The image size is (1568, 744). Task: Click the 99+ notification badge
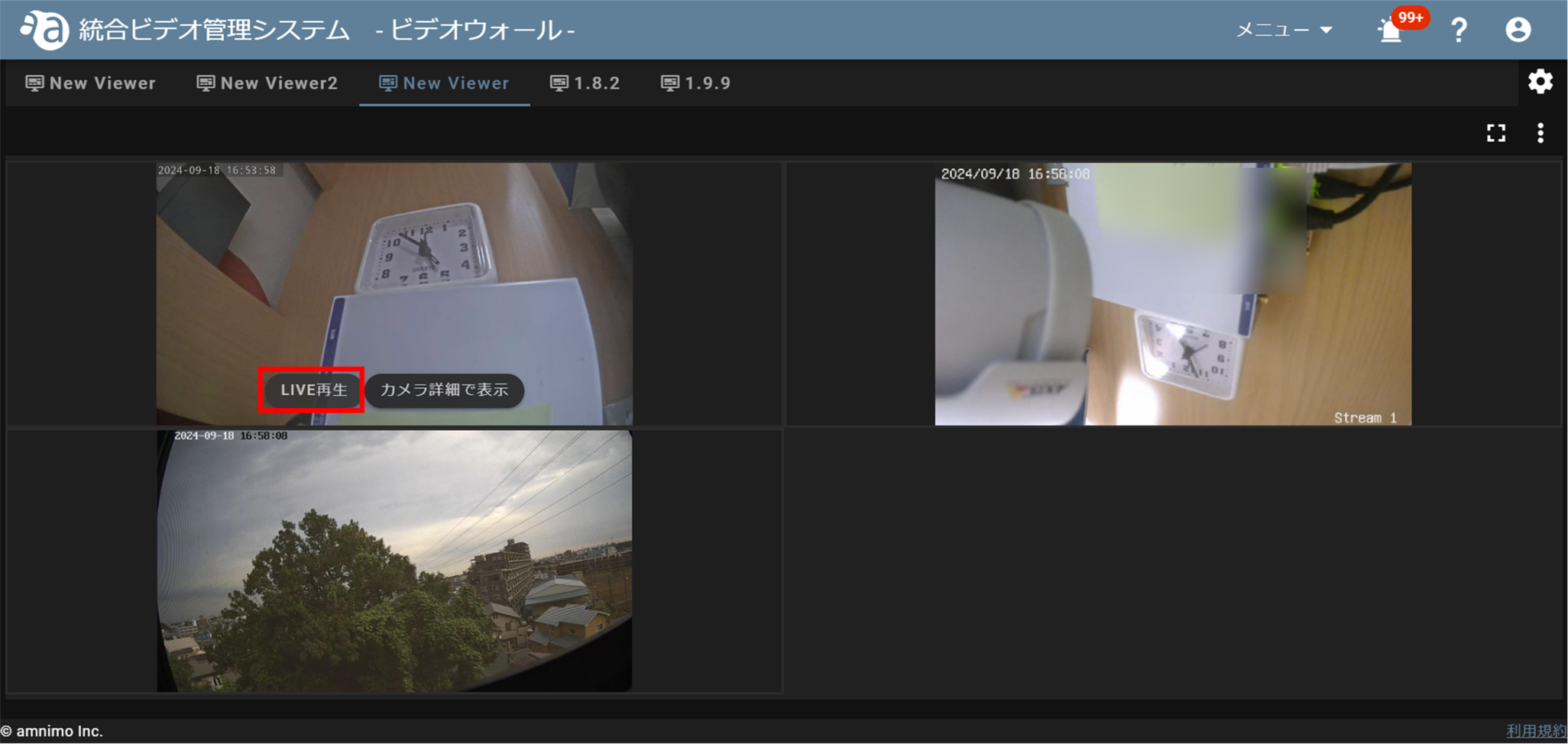(x=1410, y=18)
